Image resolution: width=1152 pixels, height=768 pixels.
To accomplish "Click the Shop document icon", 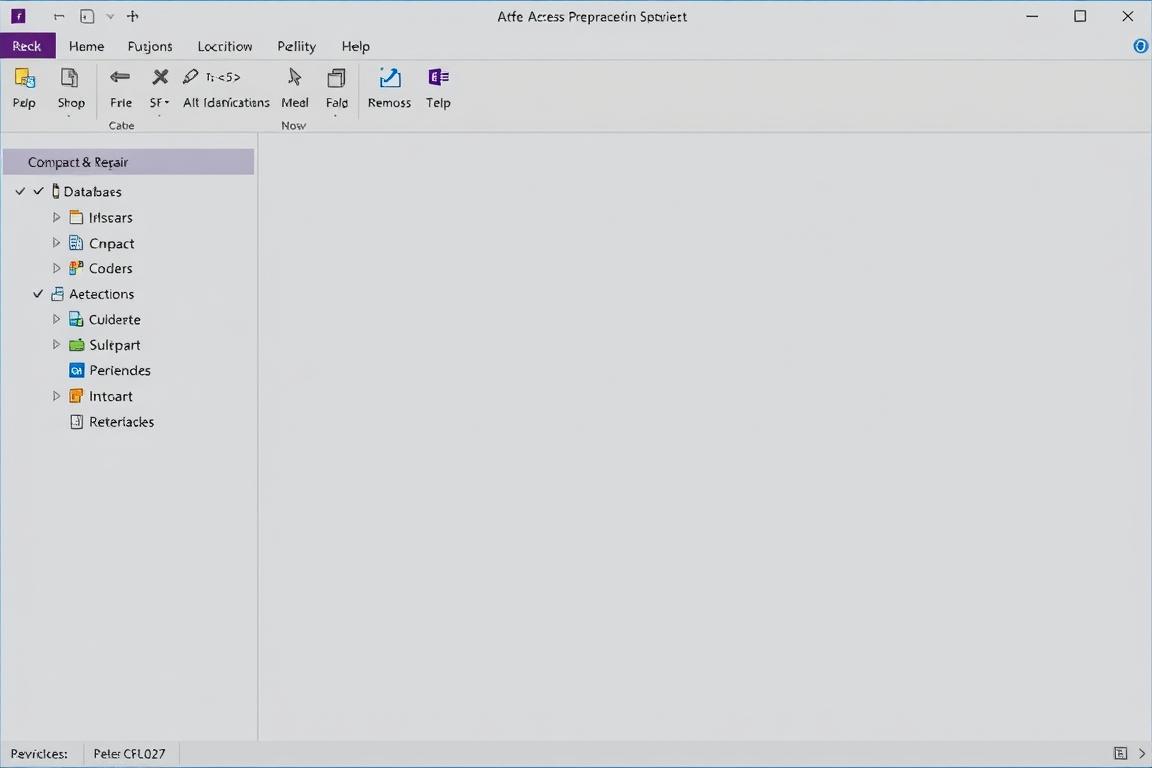I will point(70,78).
